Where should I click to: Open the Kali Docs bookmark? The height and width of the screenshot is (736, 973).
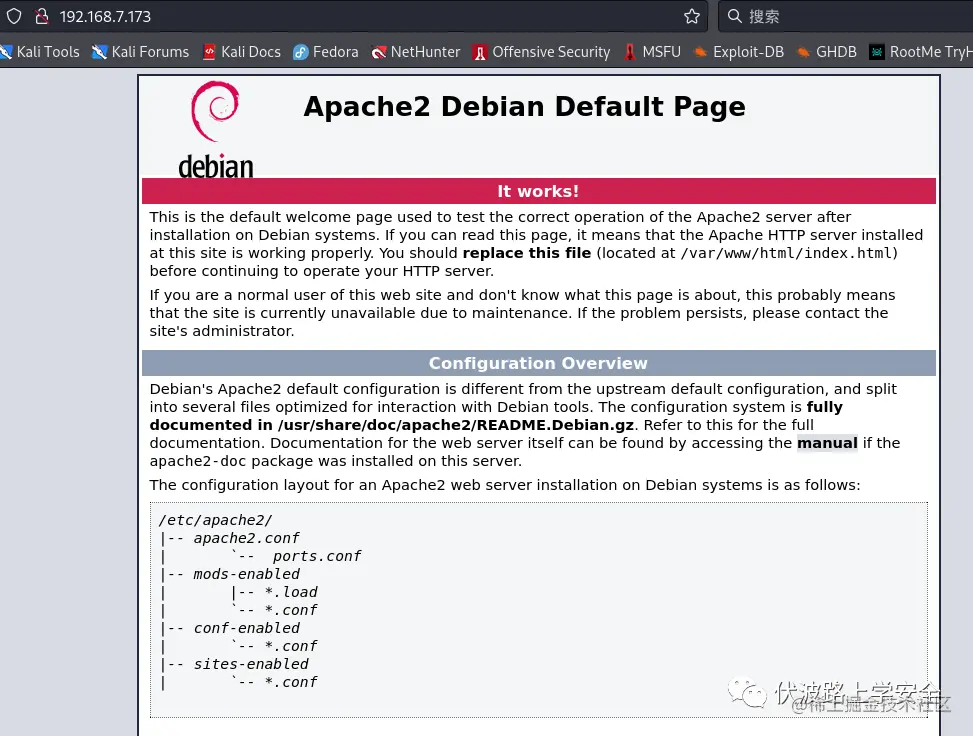pyautogui.click(x=242, y=52)
